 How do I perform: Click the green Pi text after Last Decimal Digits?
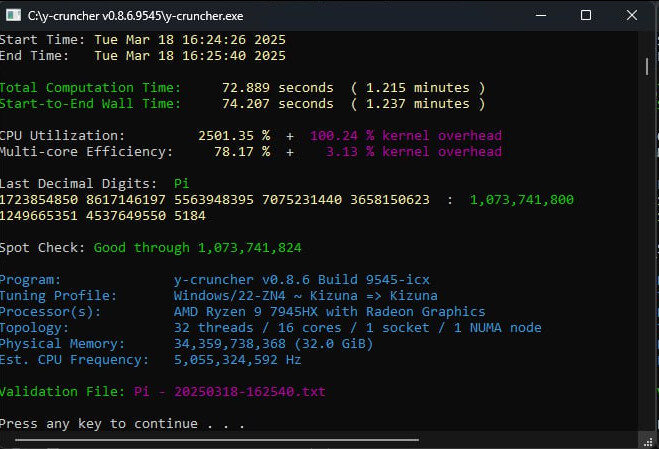click(x=181, y=183)
